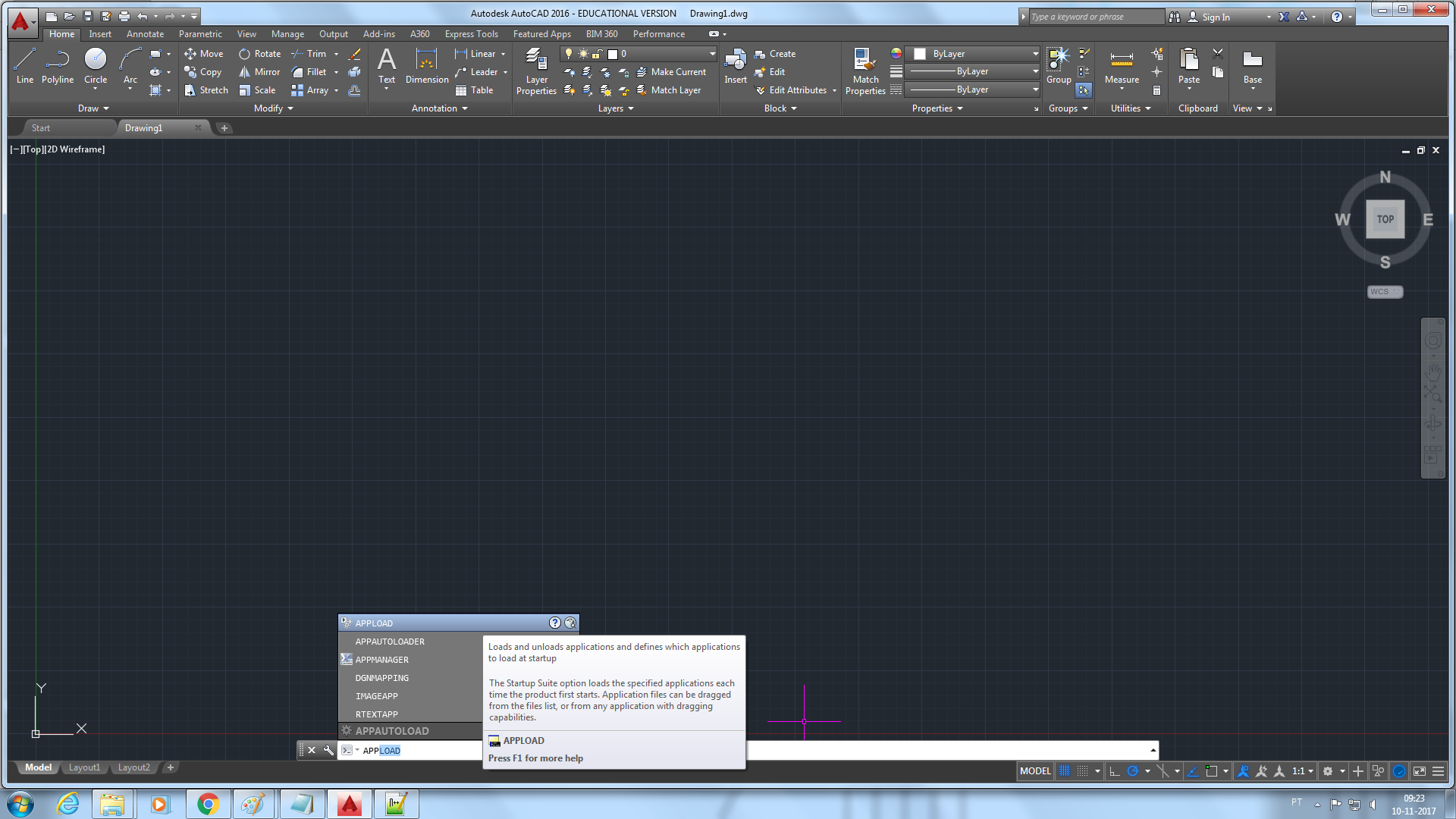Click Make Current layer button

671,72
